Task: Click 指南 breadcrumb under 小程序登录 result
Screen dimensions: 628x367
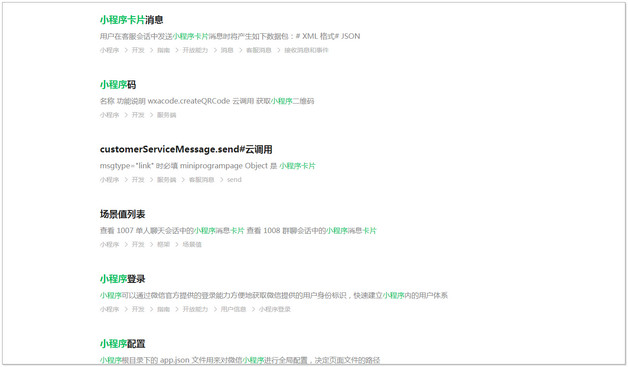Action: tap(163, 309)
